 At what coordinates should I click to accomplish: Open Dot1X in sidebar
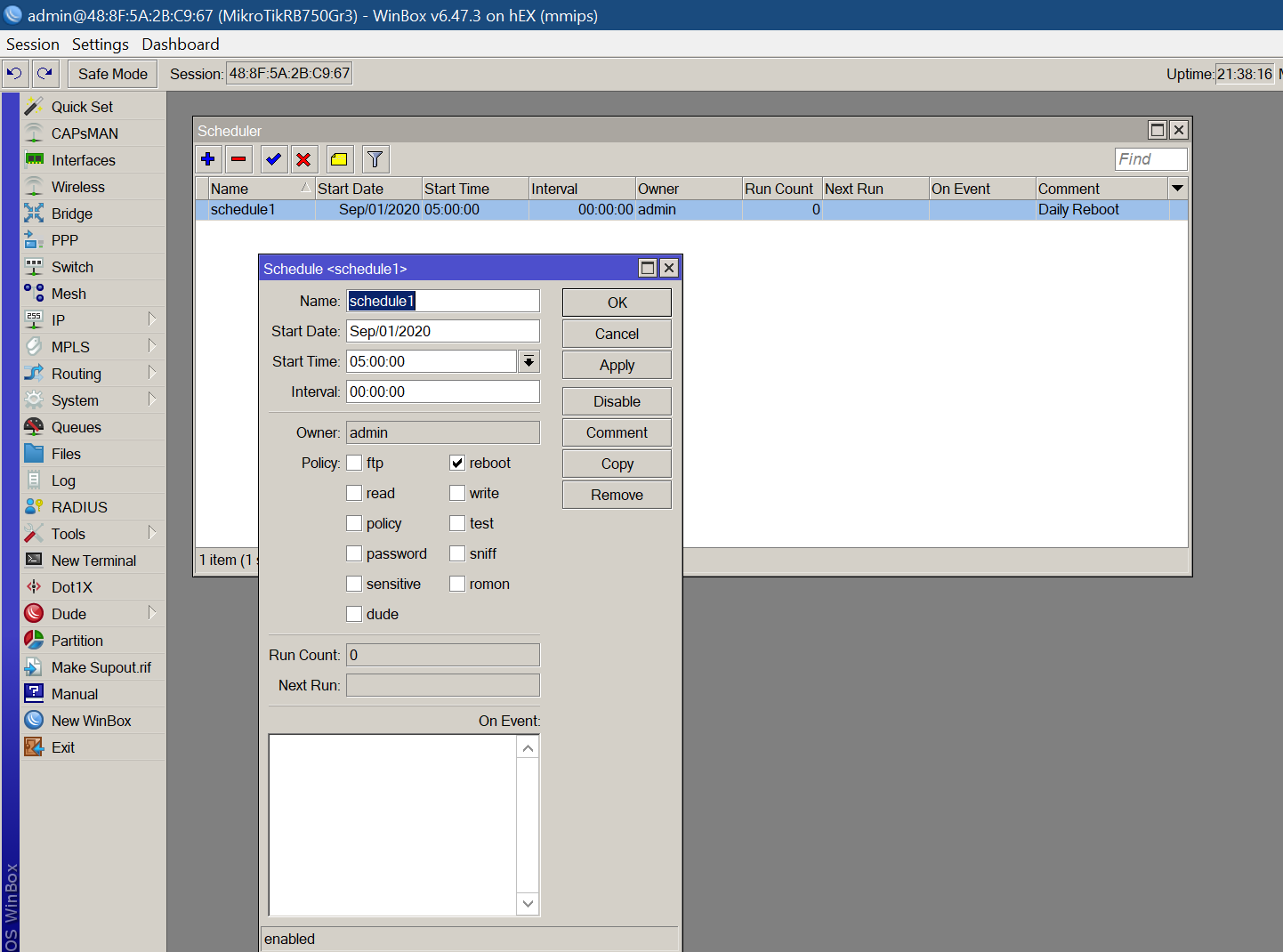(93, 587)
